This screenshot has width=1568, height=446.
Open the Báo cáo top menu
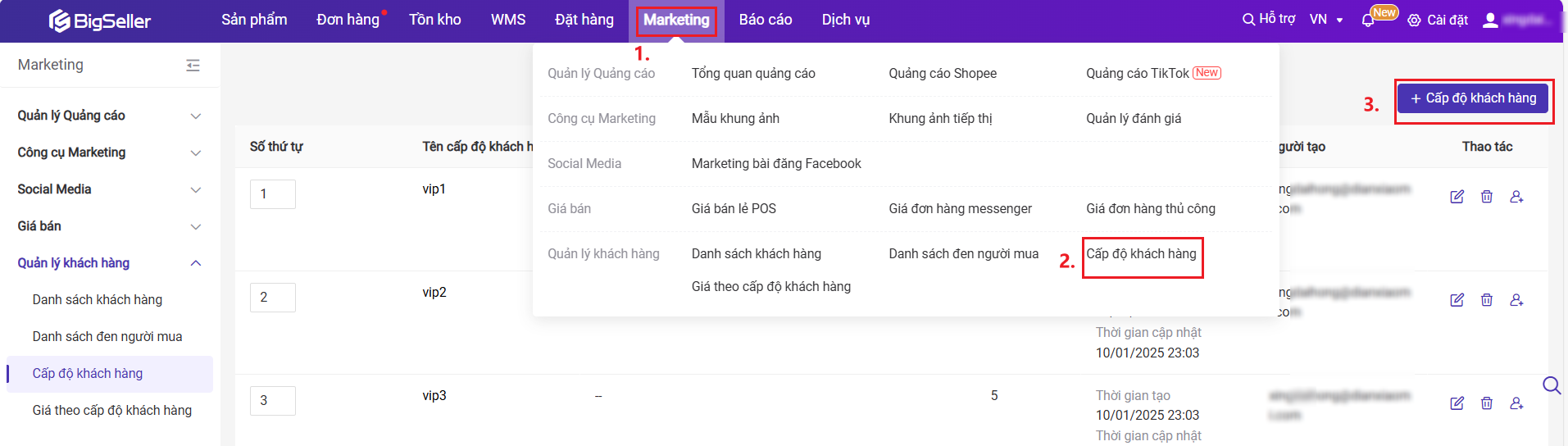click(765, 20)
